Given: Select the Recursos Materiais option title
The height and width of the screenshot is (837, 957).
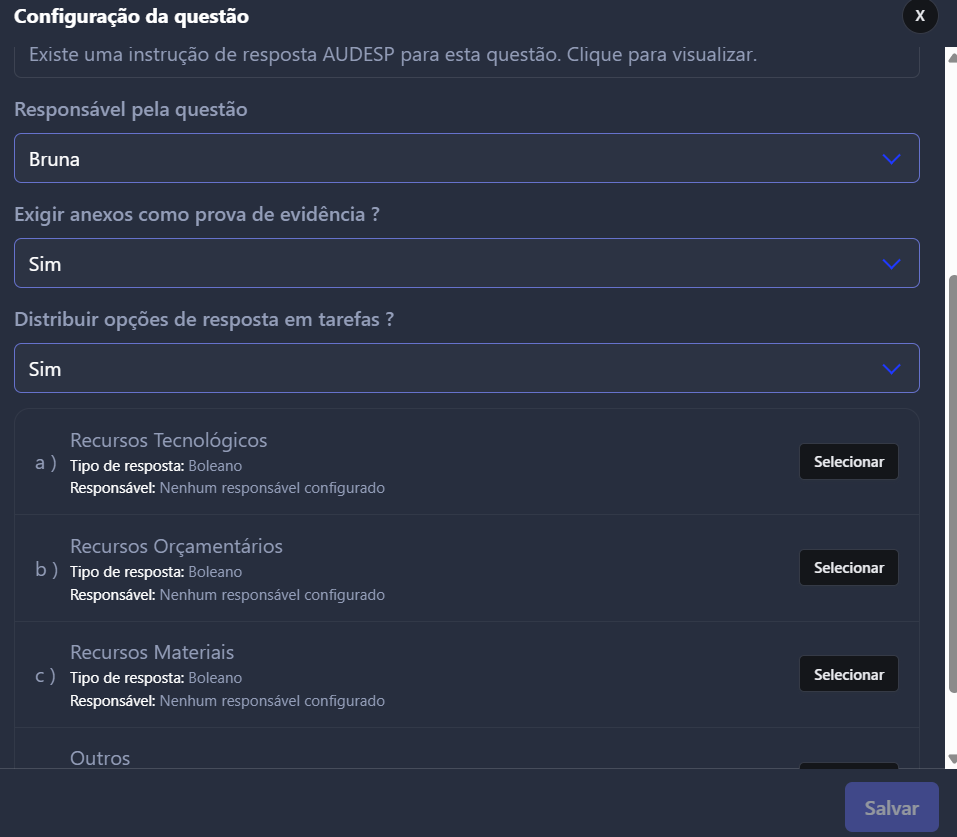Looking at the screenshot, I should [x=152, y=652].
